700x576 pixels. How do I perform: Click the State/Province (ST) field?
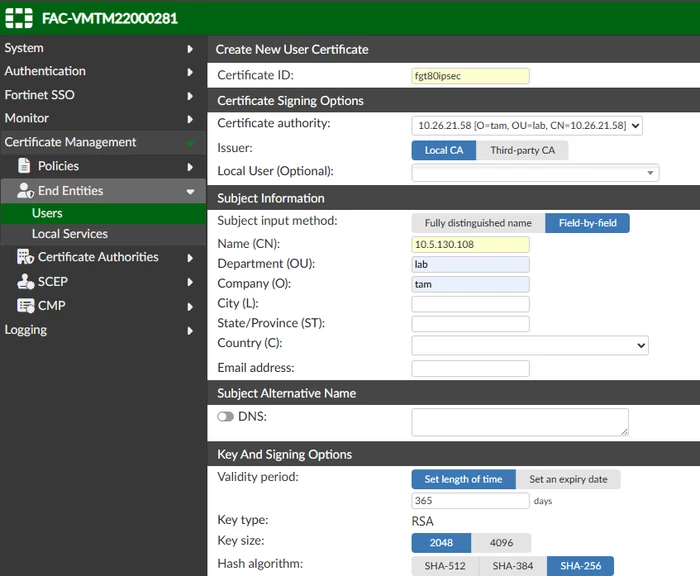tap(470, 324)
